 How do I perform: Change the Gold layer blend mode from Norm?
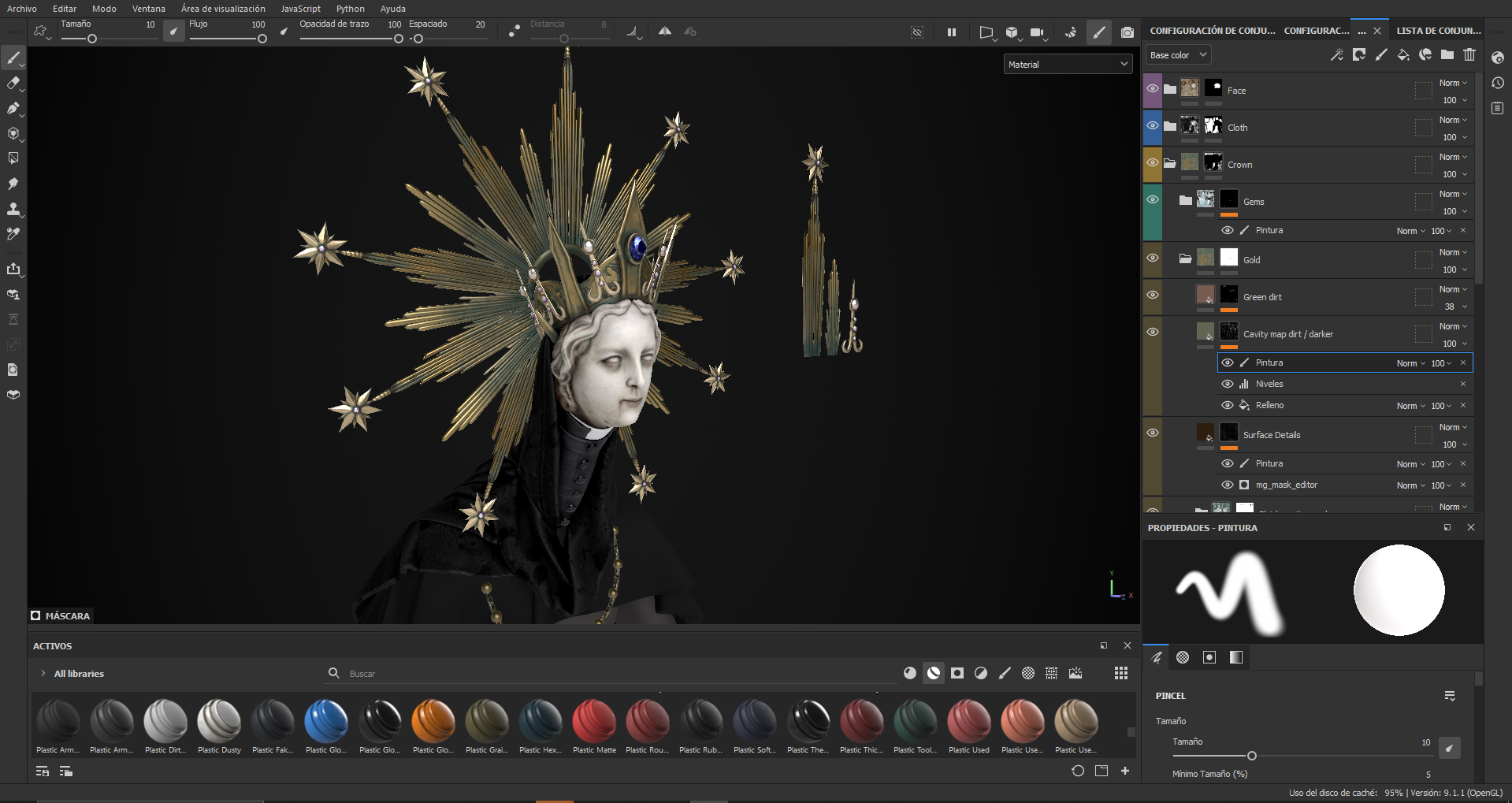[1452, 252]
